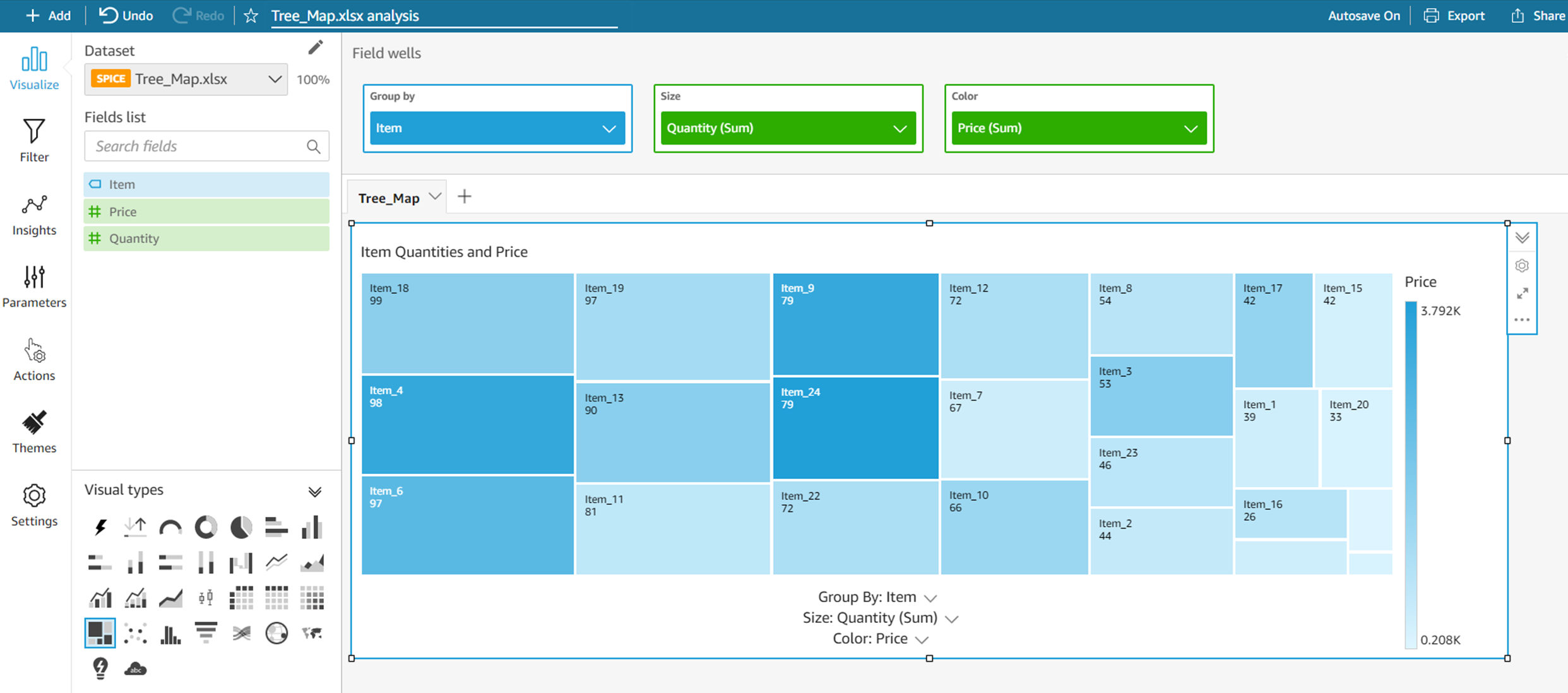
Task: Choose the scatter plot visual type
Action: [135, 633]
